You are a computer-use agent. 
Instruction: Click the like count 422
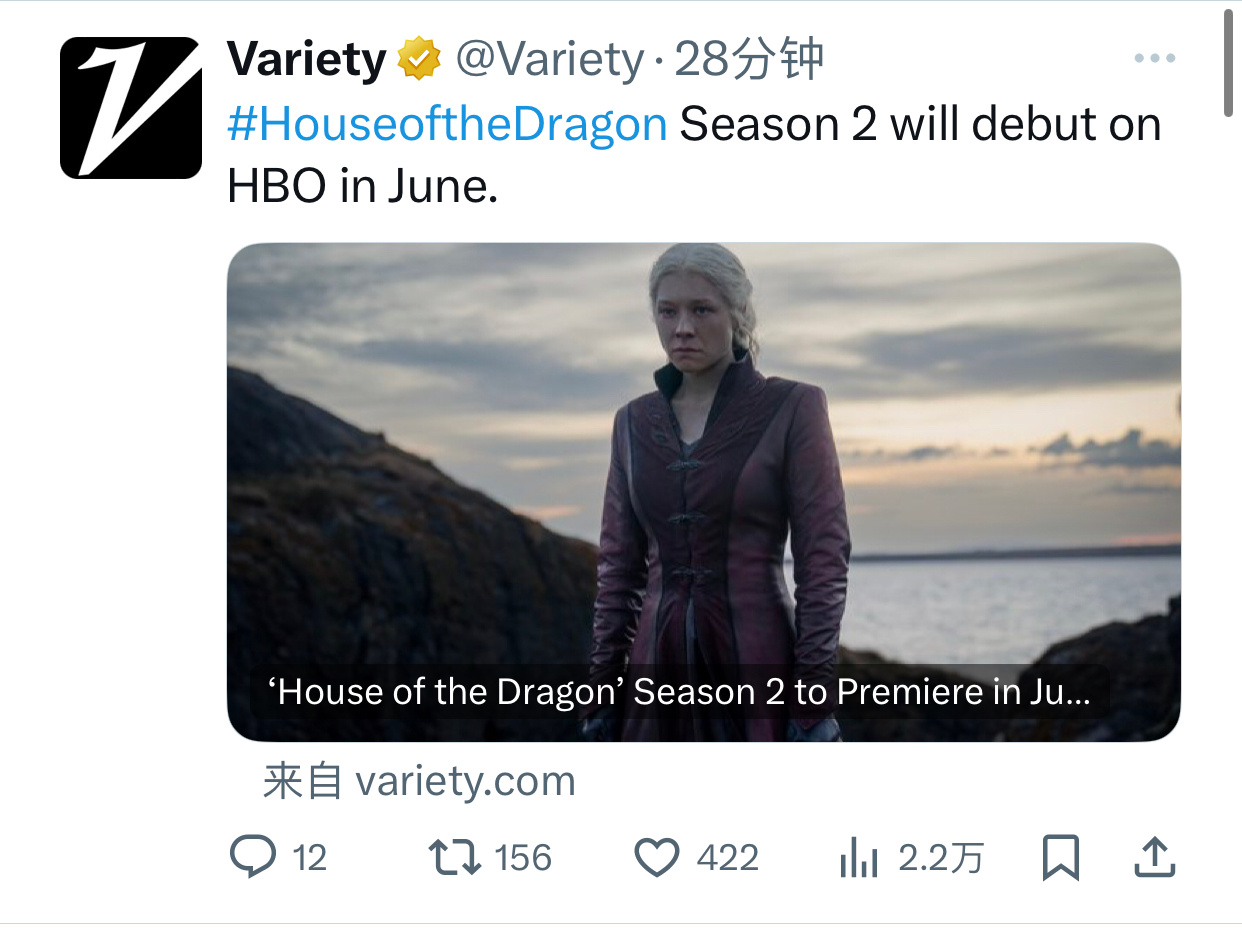pos(728,858)
